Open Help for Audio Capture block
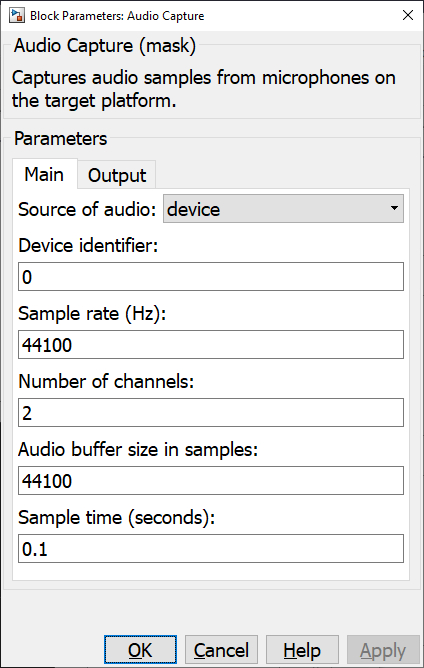 coord(302,650)
